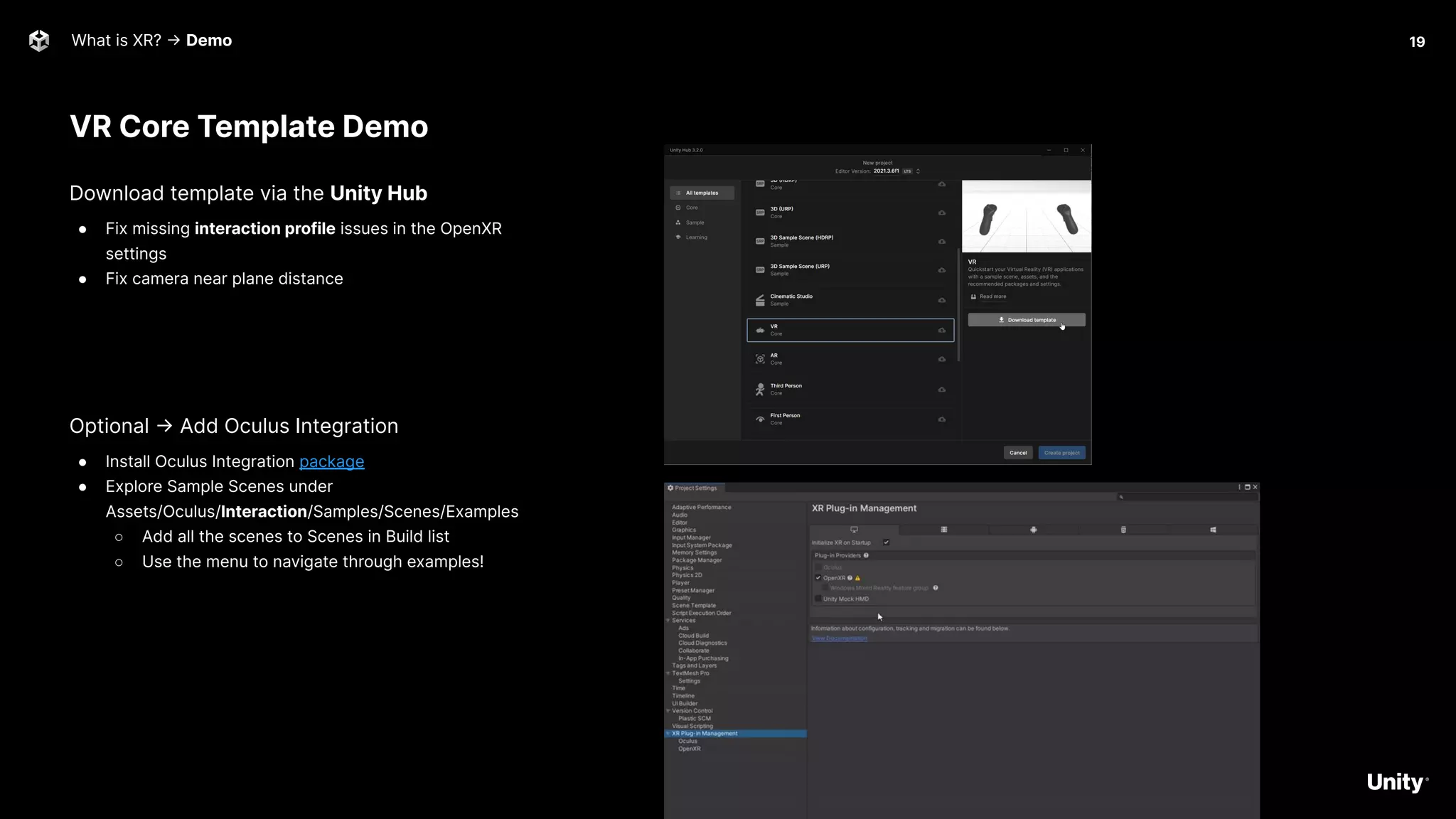Switch to the WebGL platform tab
1456x819 pixels.
[x=1123, y=530]
